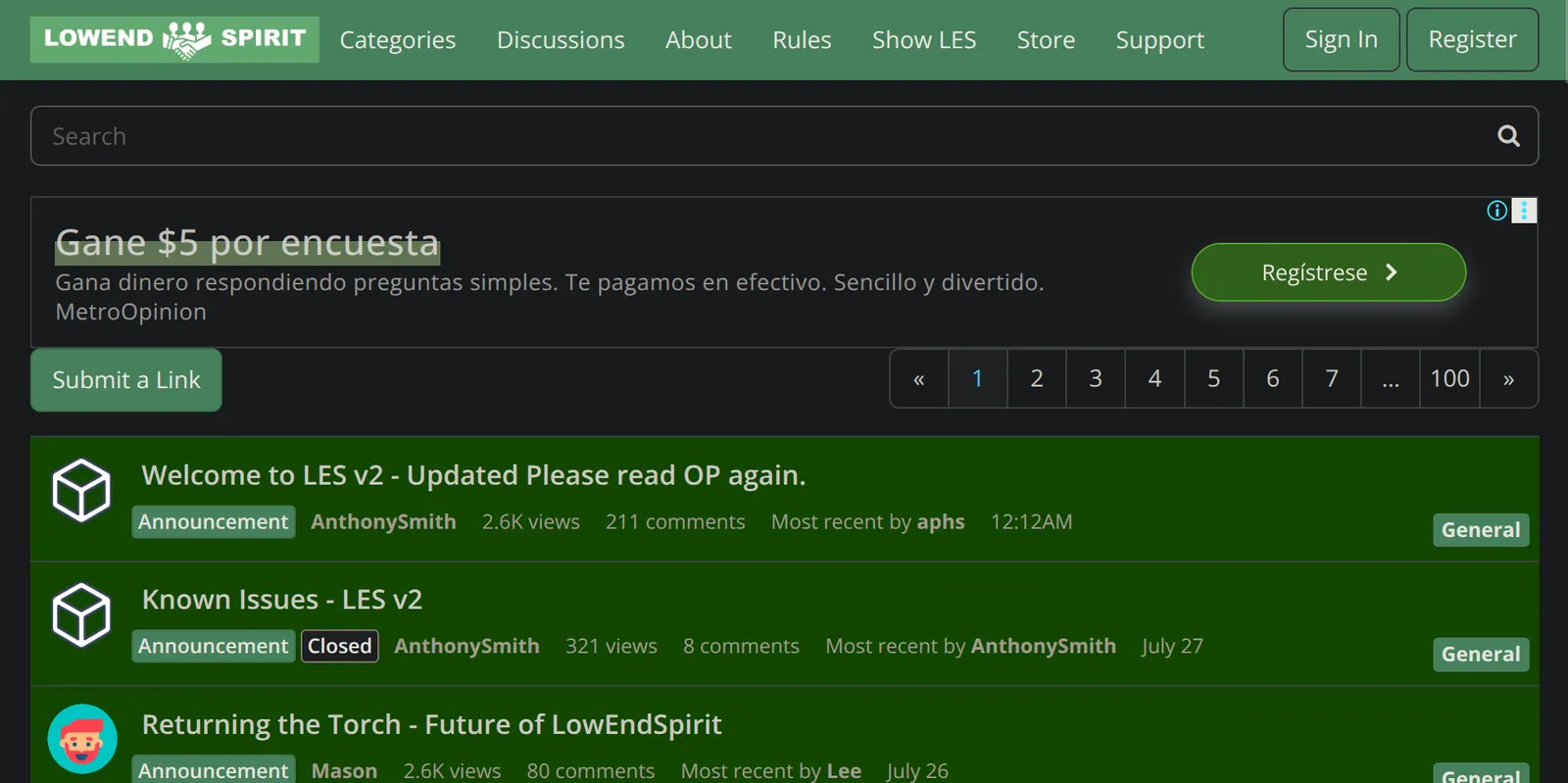Jump to page 100

coord(1450,378)
